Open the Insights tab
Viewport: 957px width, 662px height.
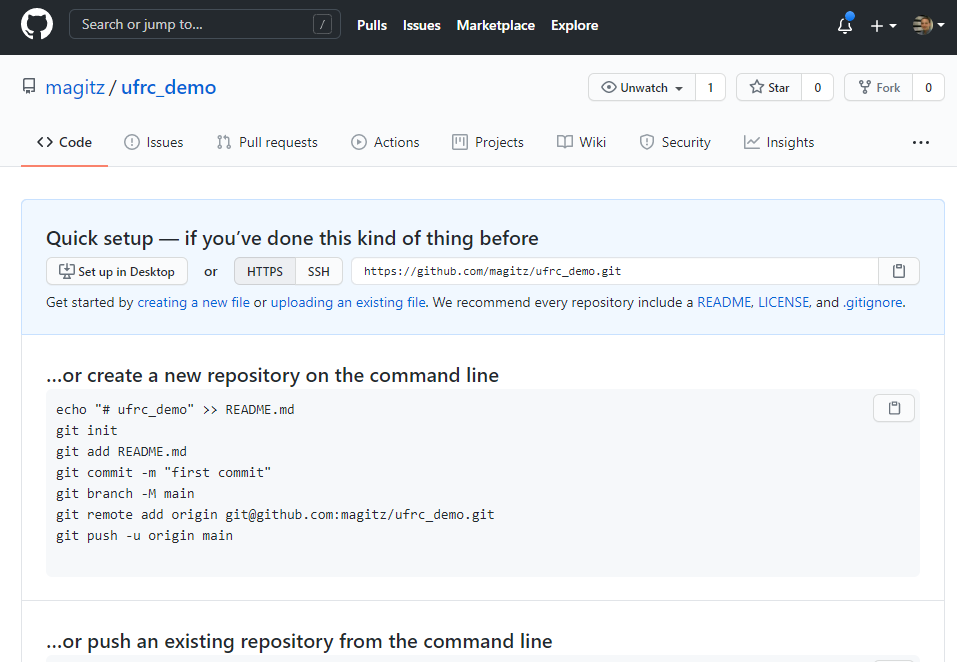tap(779, 142)
